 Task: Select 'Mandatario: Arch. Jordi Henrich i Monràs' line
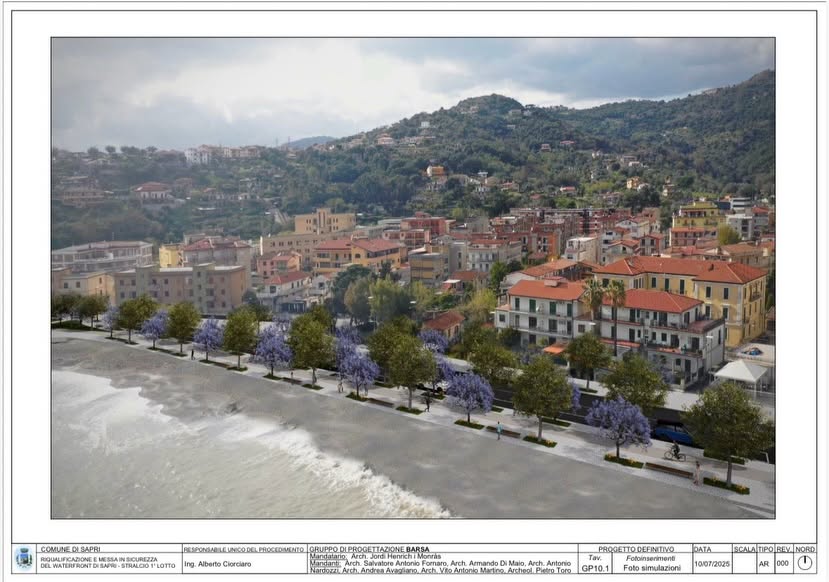tap(375, 556)
